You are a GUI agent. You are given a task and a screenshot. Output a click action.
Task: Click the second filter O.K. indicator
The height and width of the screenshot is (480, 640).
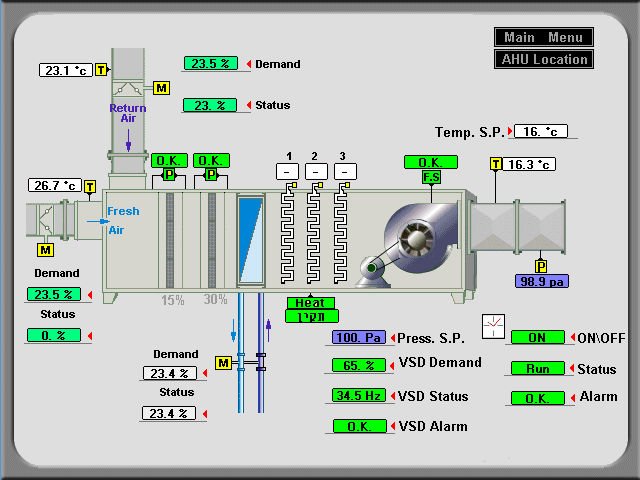point(211,161)
